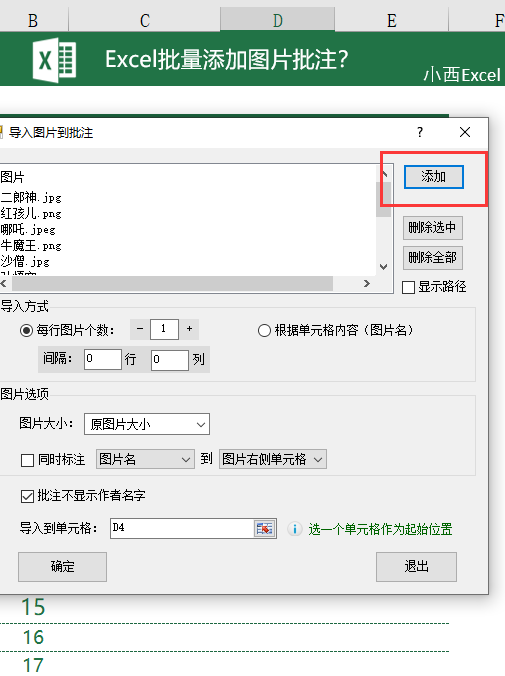Click the Excel logo in banner
The height and width of the screenshot is (676, 505).
pyautogui.click(x=54, y=60)
